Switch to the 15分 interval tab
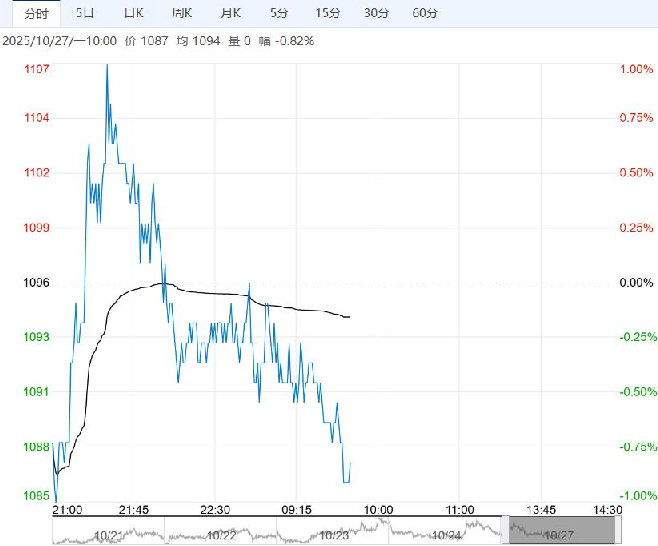The height and width of the screenshot is (546, 658). point(327,13)
